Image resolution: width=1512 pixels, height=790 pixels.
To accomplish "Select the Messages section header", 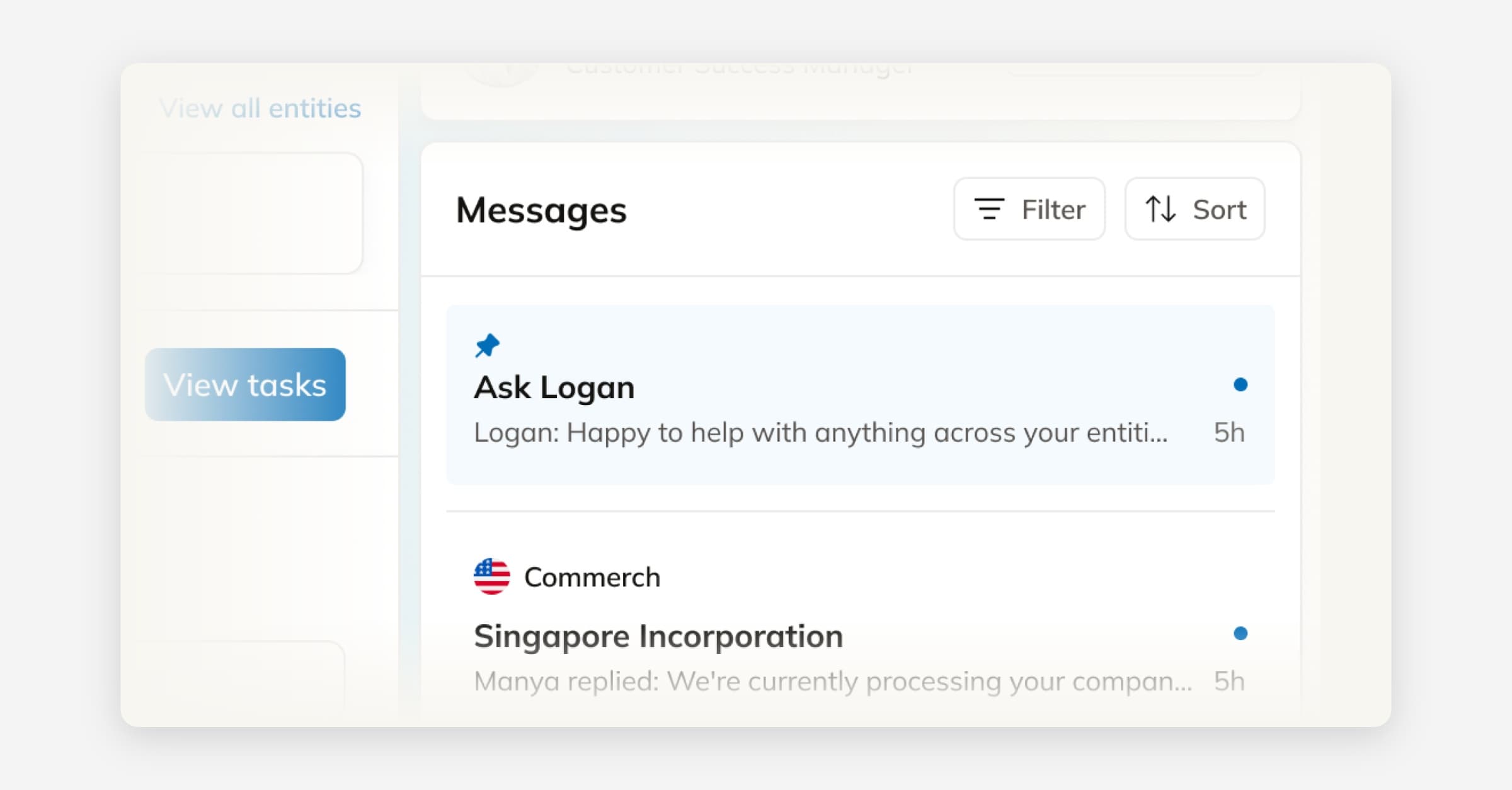I will pyautogui.click(x=541, y=211).
